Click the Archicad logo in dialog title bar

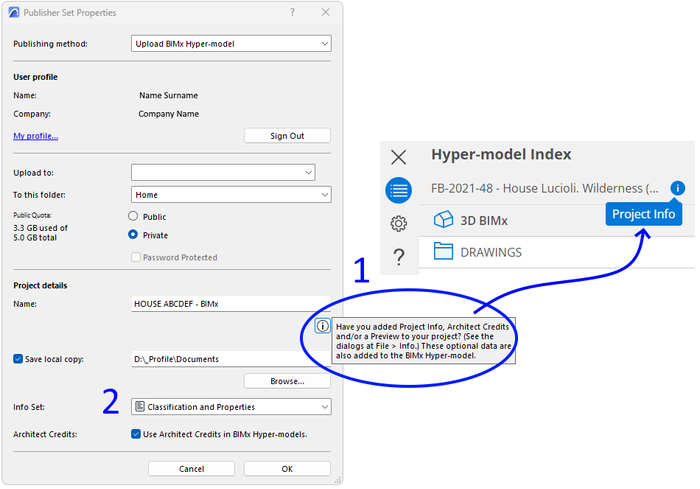tap(14, 13)
